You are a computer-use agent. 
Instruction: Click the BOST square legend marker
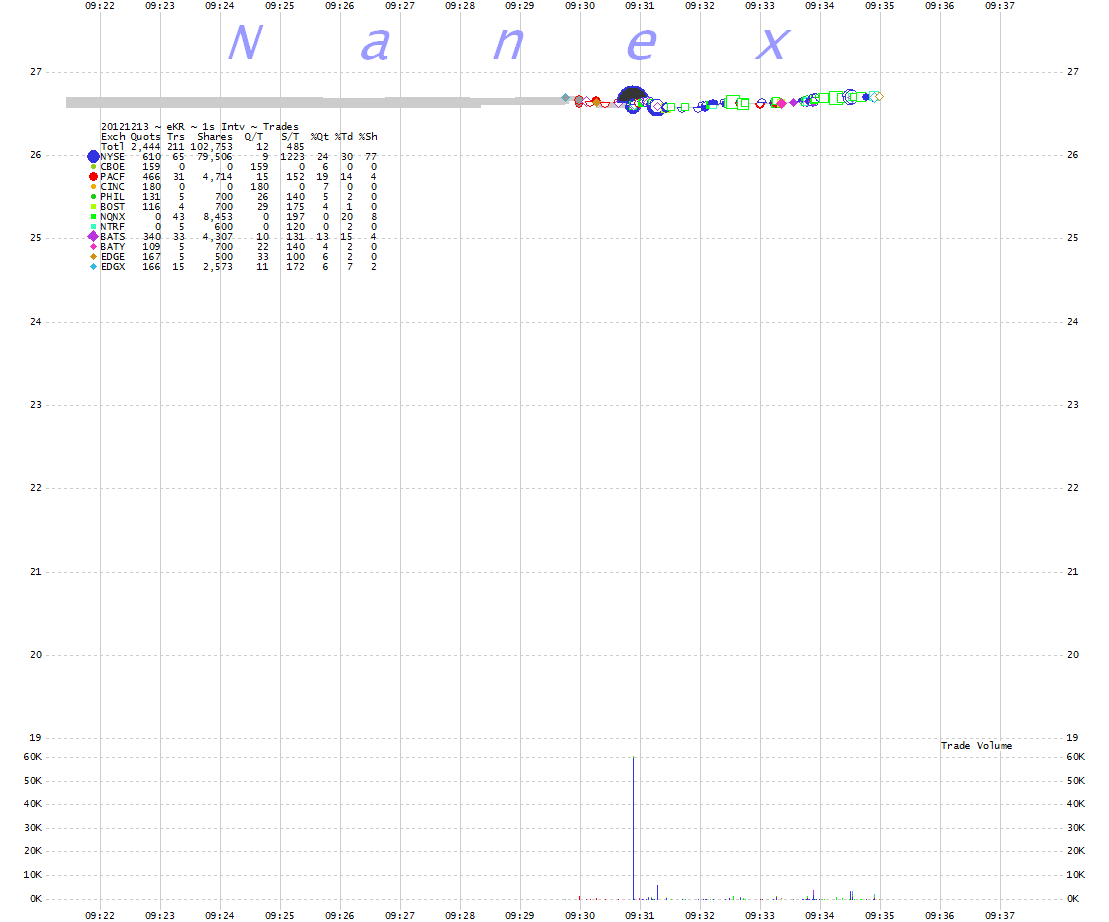pos(93,206)
